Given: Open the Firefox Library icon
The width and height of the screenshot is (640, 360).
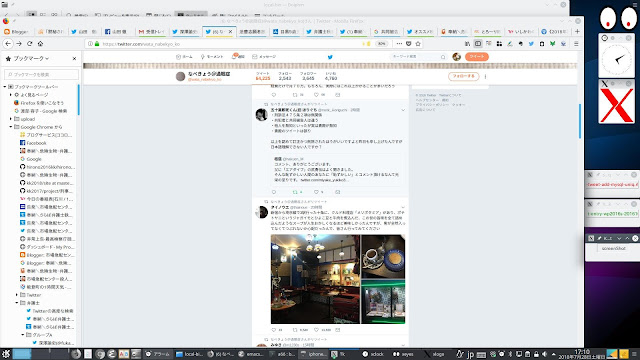Looking at the screenshot, I should pyautogui.click(x=467, y=44).
